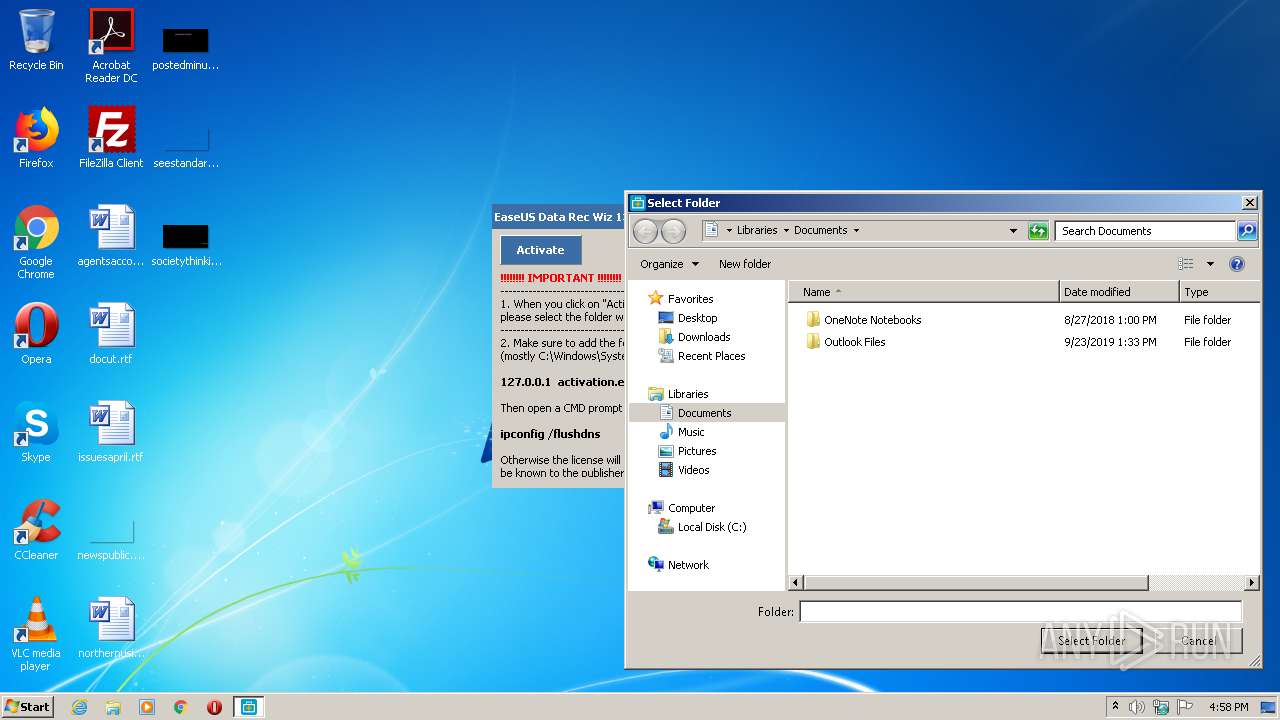This screenshot has width=1280, height=720.
Task: Click the Start button
Action: pos(27,707)
